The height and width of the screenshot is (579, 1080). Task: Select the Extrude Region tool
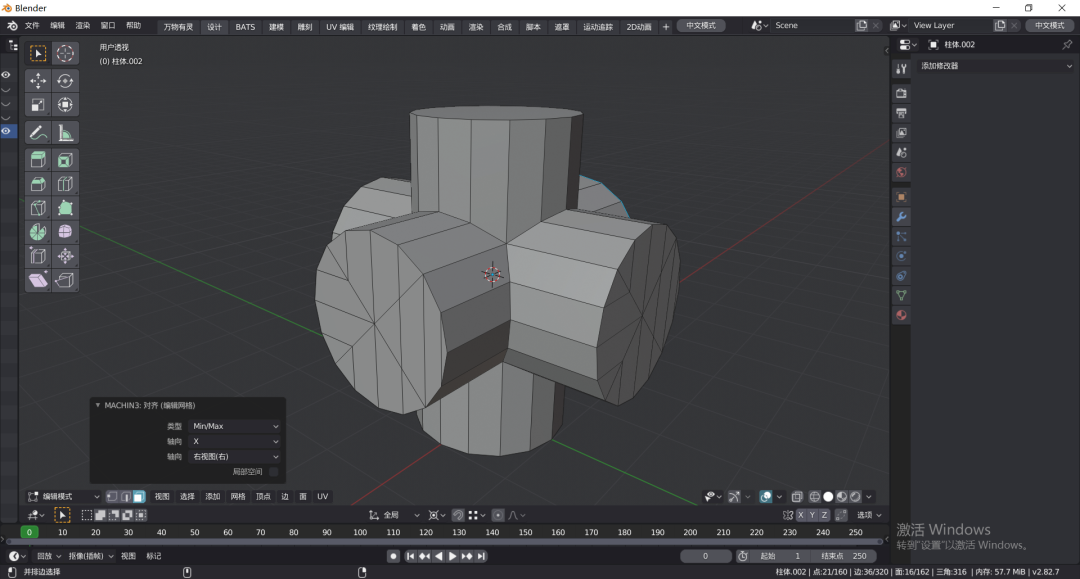tap(38, 160)
